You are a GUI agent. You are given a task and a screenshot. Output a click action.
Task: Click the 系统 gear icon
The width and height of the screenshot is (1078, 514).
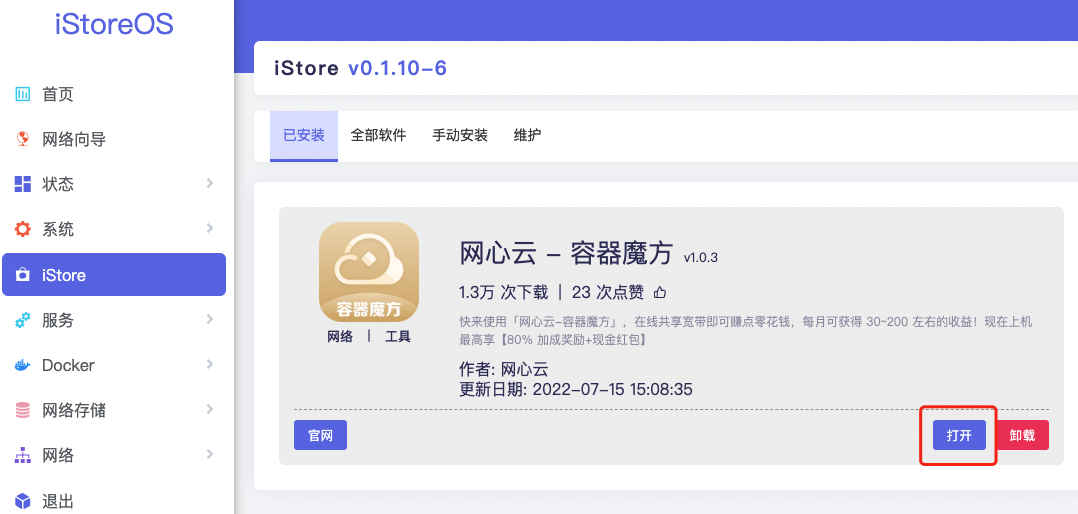click(x=23, y=229)
